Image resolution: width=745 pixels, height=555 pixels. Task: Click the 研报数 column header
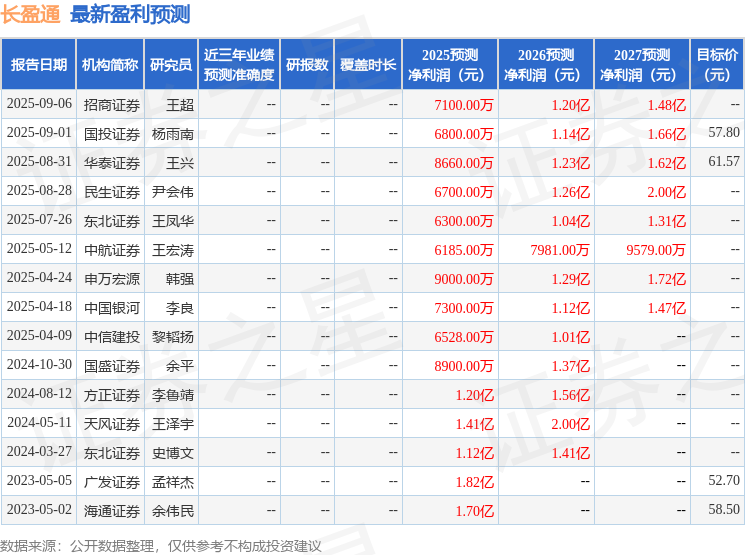coord(307,65)
